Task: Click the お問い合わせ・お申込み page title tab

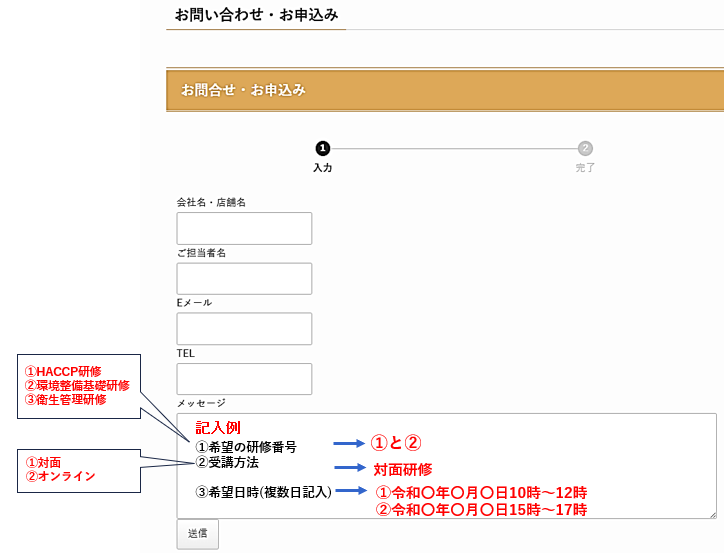Action: pos(256,15)
